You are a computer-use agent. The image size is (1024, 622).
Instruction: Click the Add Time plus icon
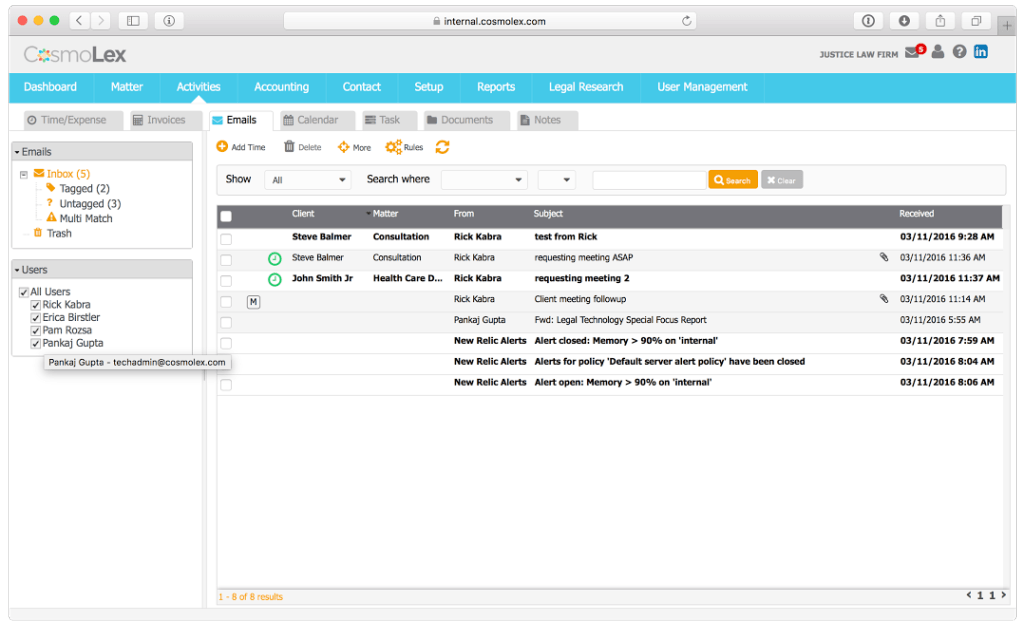tap(222, 147)
